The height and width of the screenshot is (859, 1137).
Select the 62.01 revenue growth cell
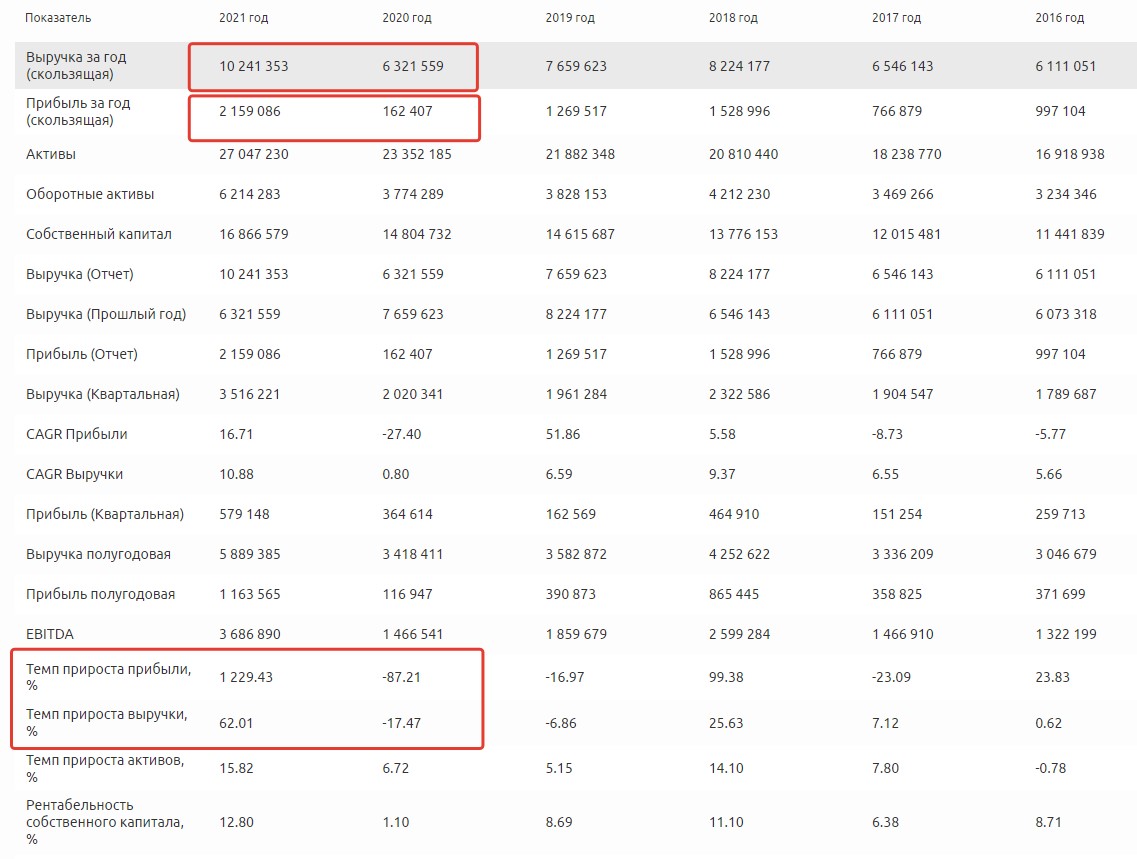235,723
